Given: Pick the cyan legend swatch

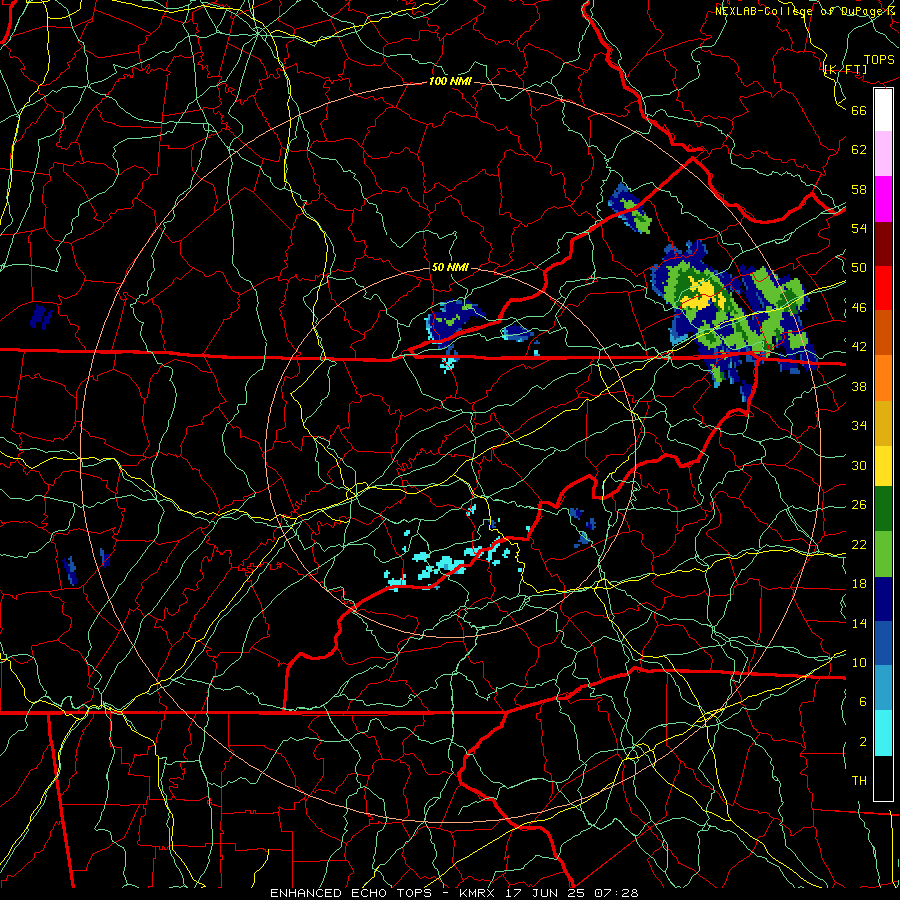Looking at the screenshot, I should pyautogui.click(x=883, y=733).
